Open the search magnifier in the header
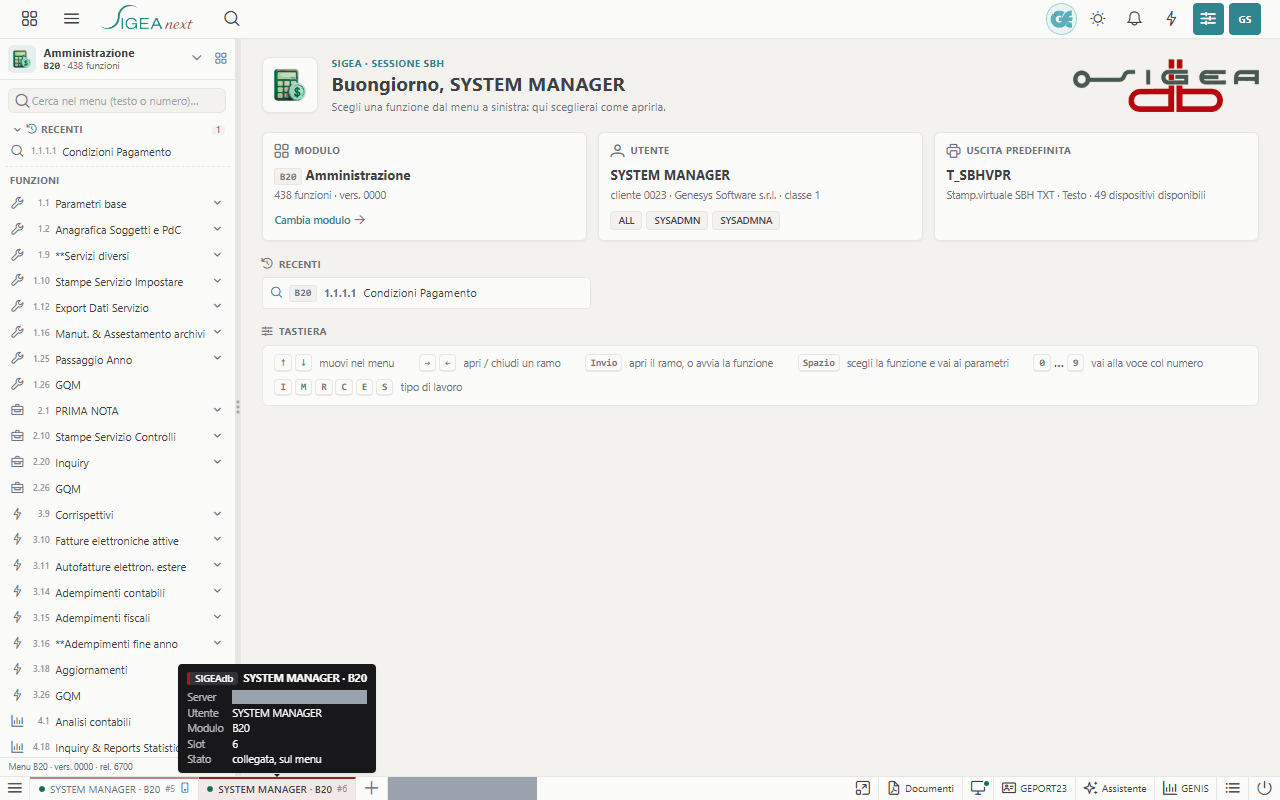1280x800 pixels. point(232,19)
